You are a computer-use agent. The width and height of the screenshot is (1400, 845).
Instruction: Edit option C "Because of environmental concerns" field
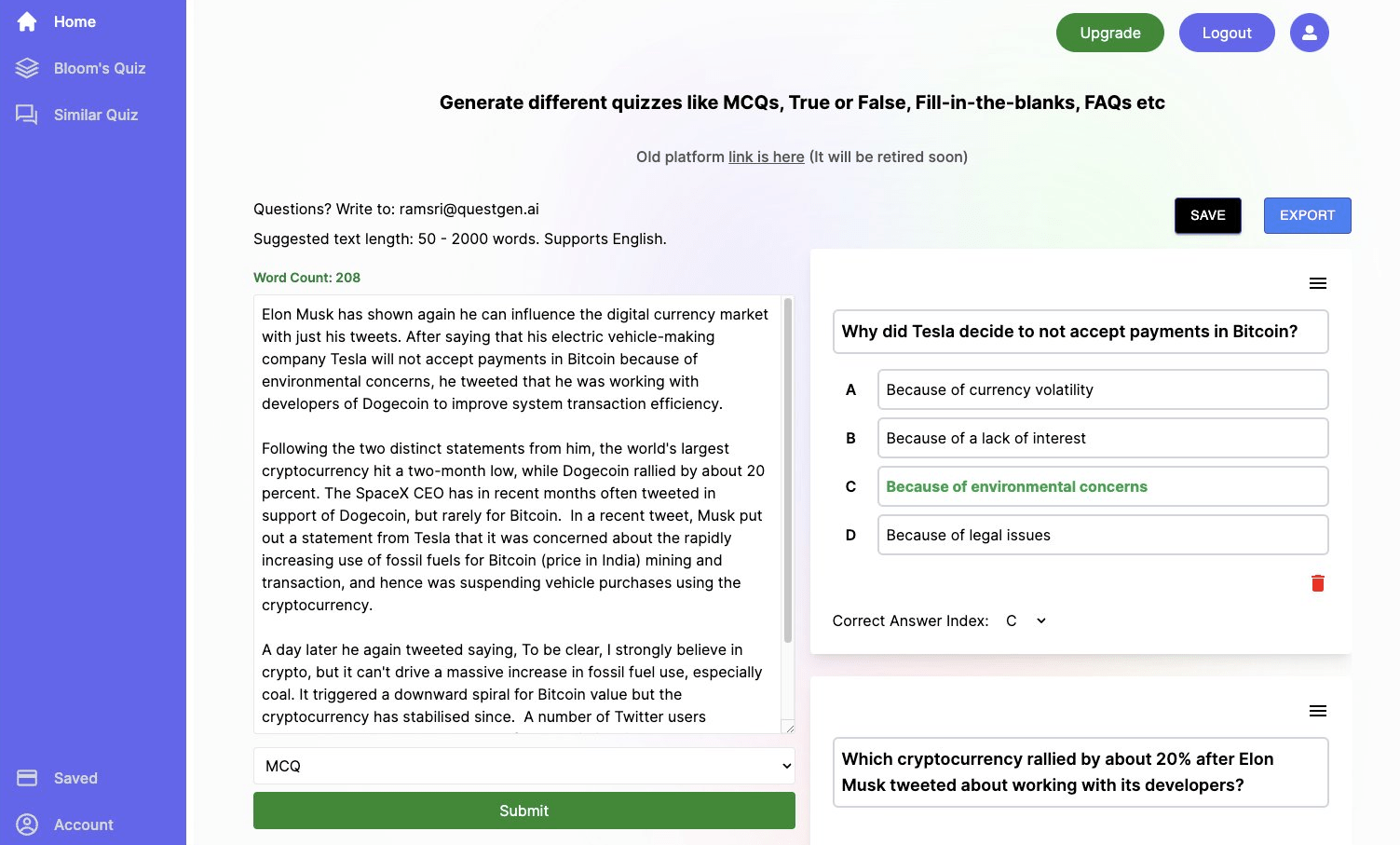[1102, 486]
